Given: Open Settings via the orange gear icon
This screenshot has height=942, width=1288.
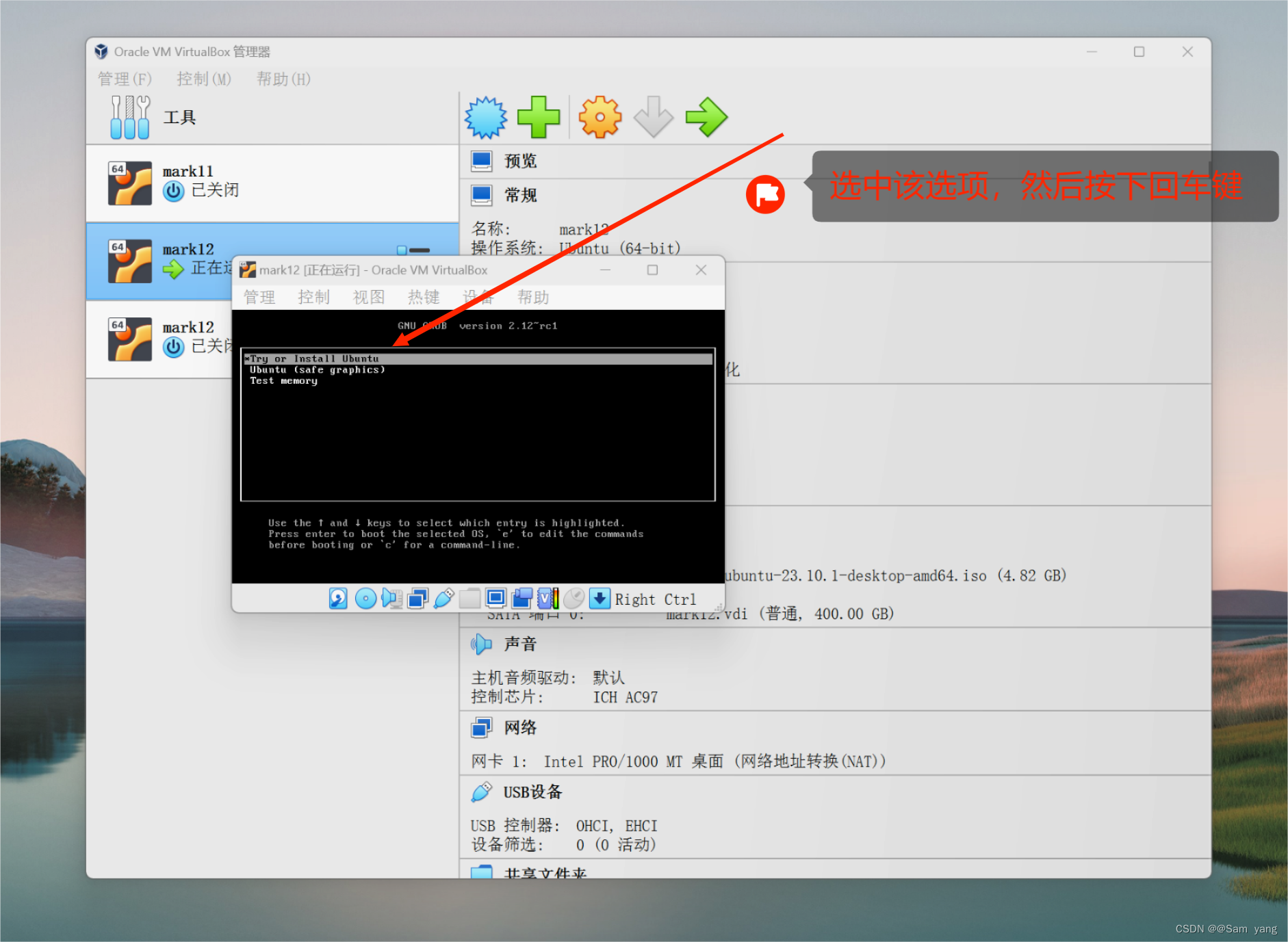Looking at the screenshot, I should (600, 118).
